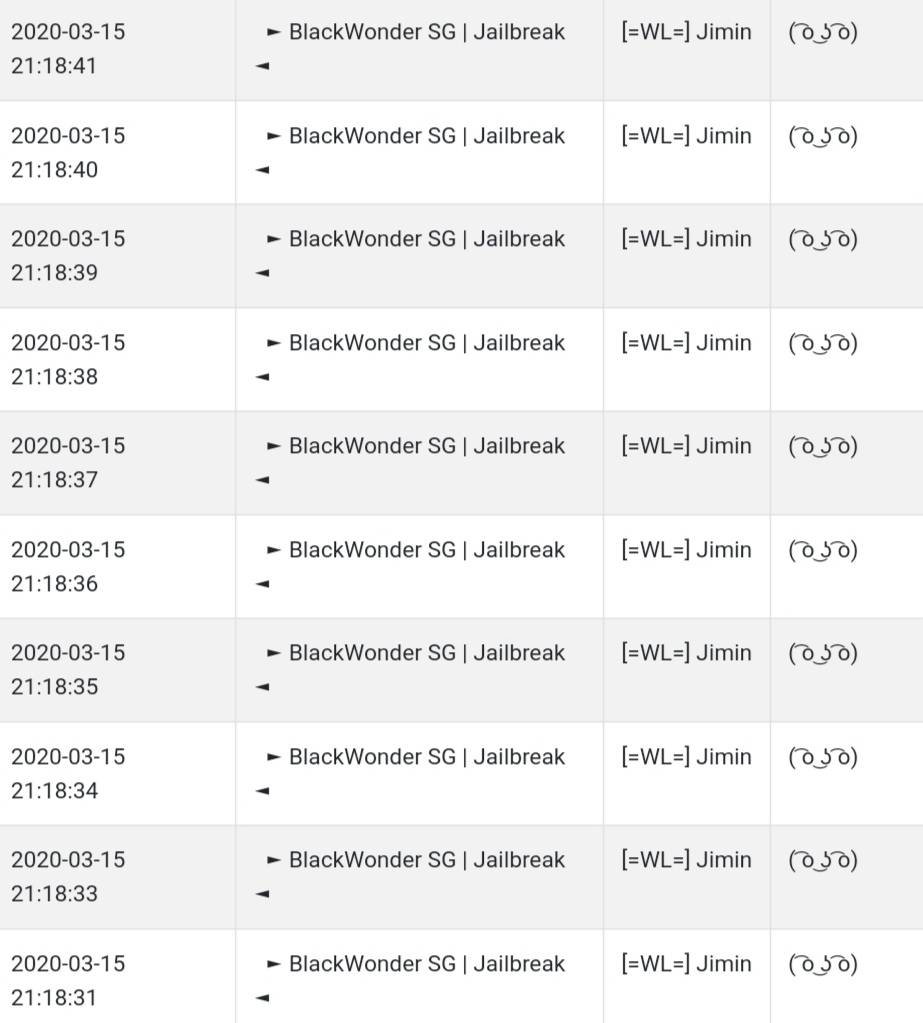Open BlackWonder SG | Jailbreak at 21:18:41

click(x=427, y=32)
